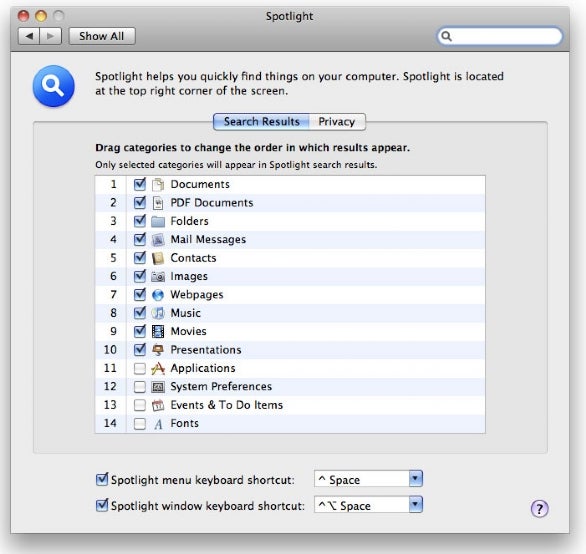Viewport: 586px width, 554px height.
Task: Select the Mail Messages row label
Action: click(x=208, y=240)
